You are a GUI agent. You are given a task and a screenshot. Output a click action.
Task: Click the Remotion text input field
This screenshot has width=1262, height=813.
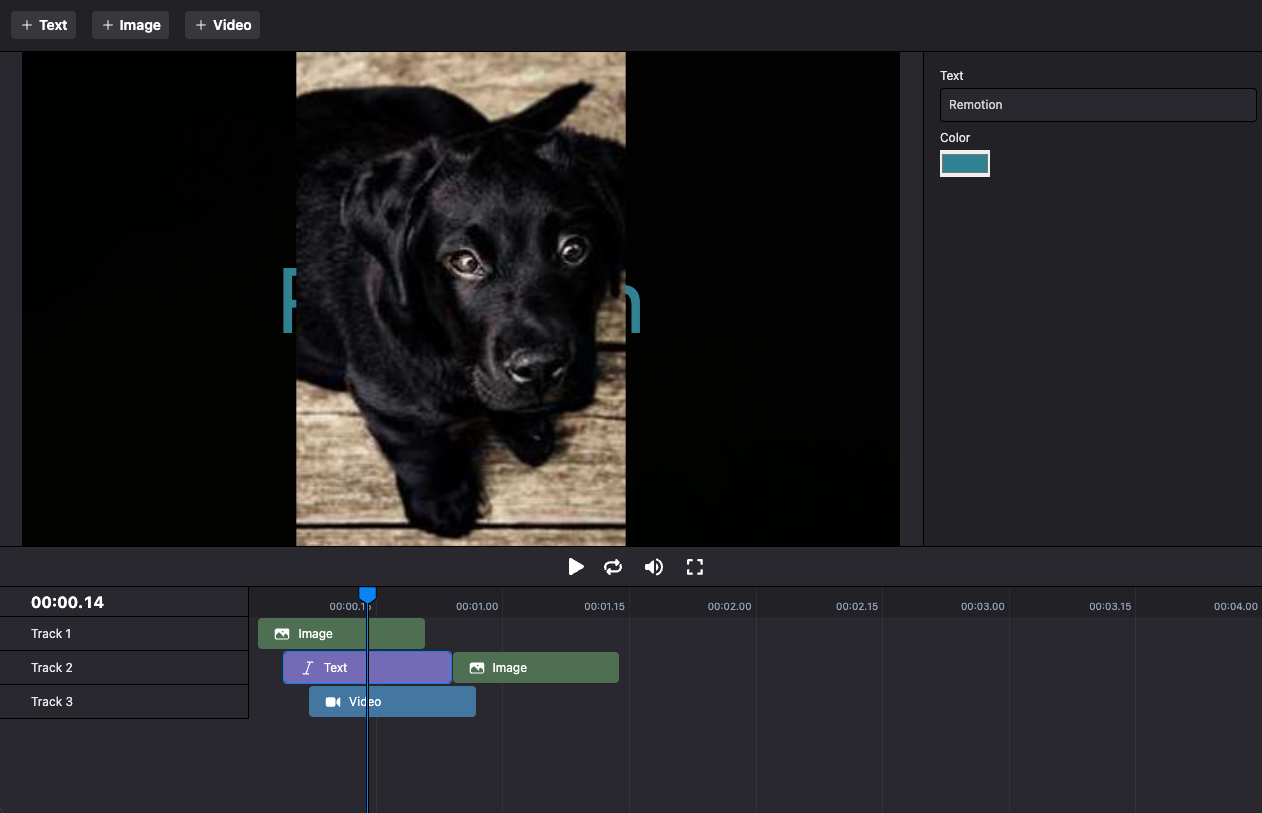[1097, 105]
